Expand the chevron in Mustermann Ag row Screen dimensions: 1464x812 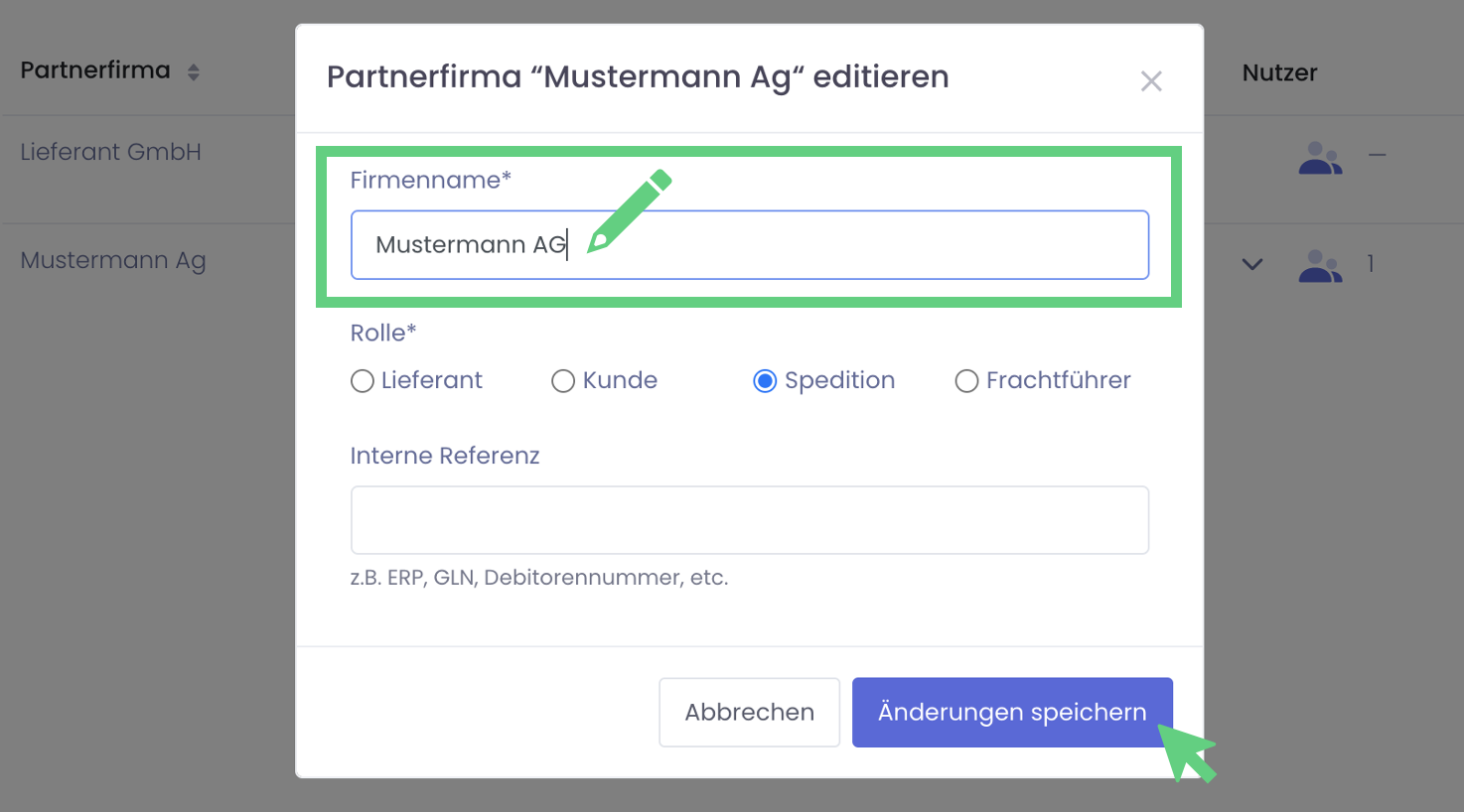[x=1252, y=264]
